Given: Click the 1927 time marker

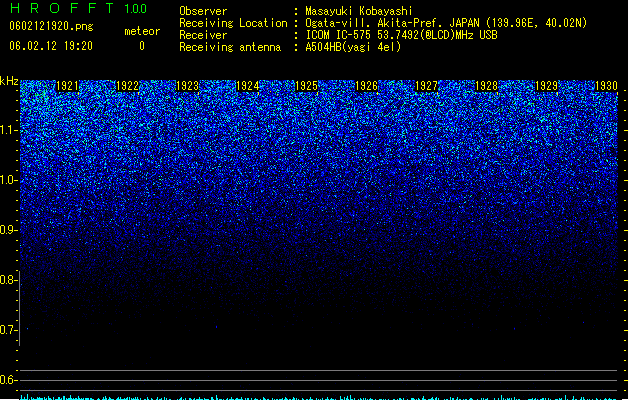Looking at the screenshot, I should (x=426, y=86).
